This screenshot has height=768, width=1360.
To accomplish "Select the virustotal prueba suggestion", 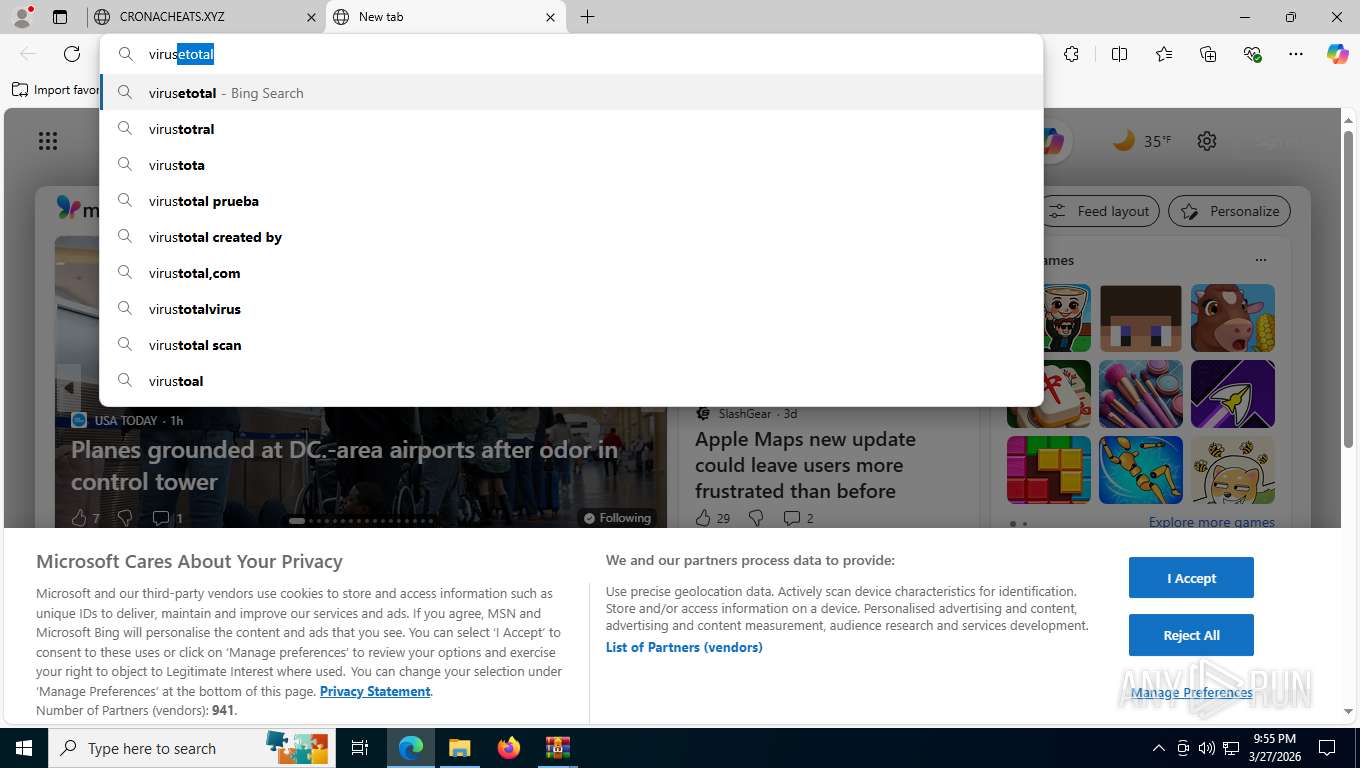I will pos(571,201).
